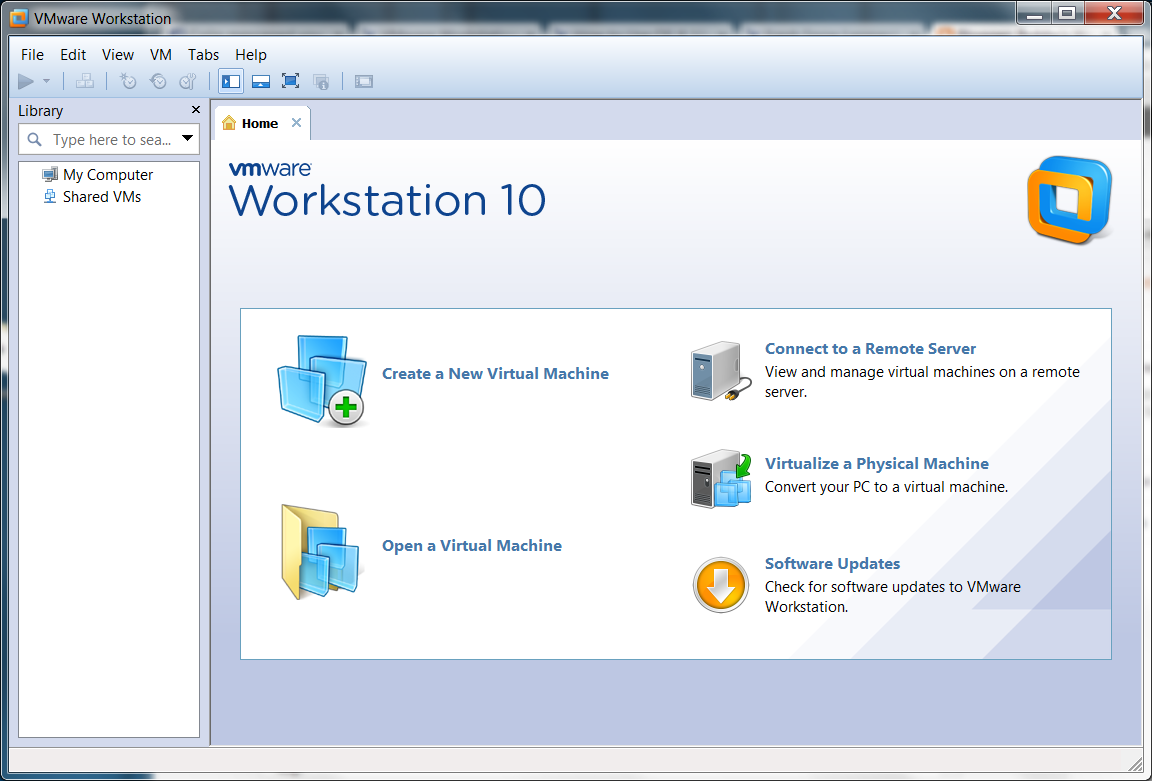
Task: Click the My Computer monitor icon
Action: click(x=50, y=175)
